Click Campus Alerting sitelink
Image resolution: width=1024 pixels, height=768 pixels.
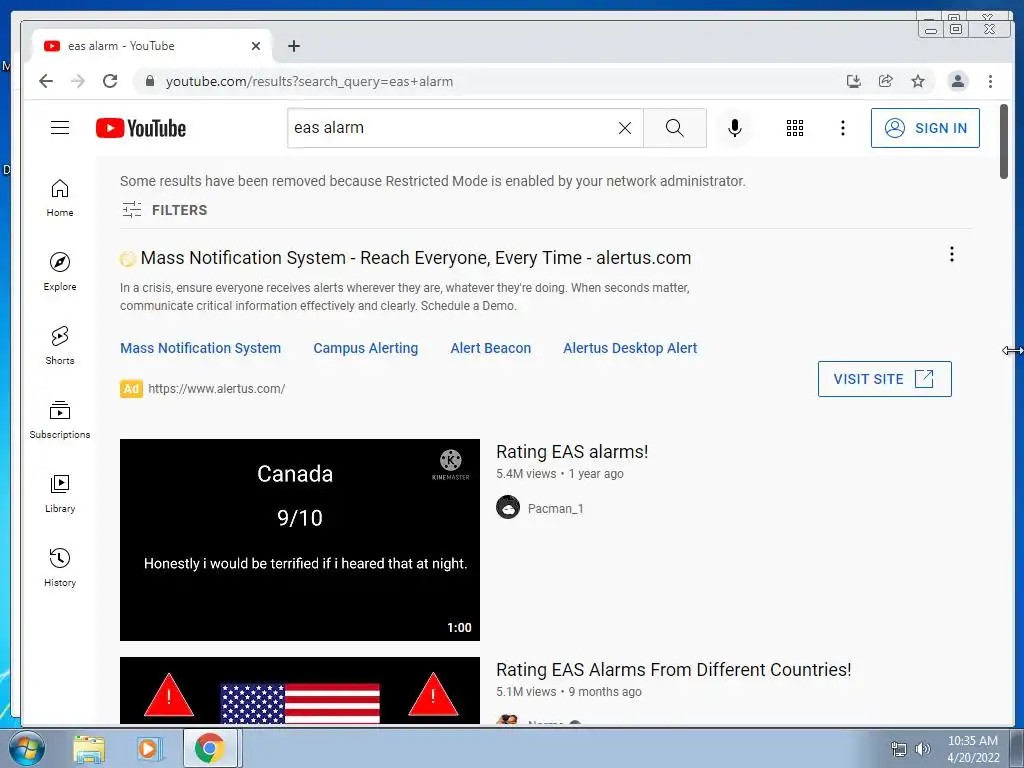click(365, 348)
